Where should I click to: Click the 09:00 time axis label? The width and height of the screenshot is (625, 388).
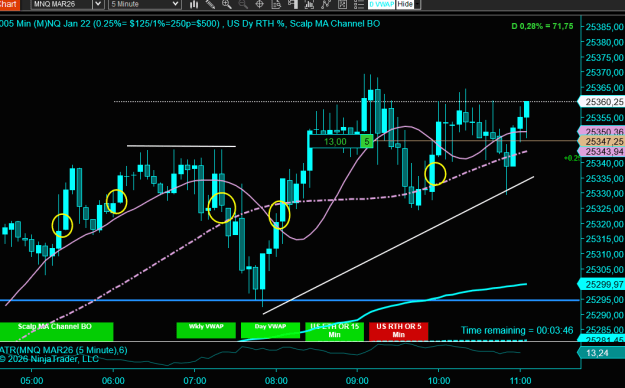pyautogui.click(x=357, y=380)
